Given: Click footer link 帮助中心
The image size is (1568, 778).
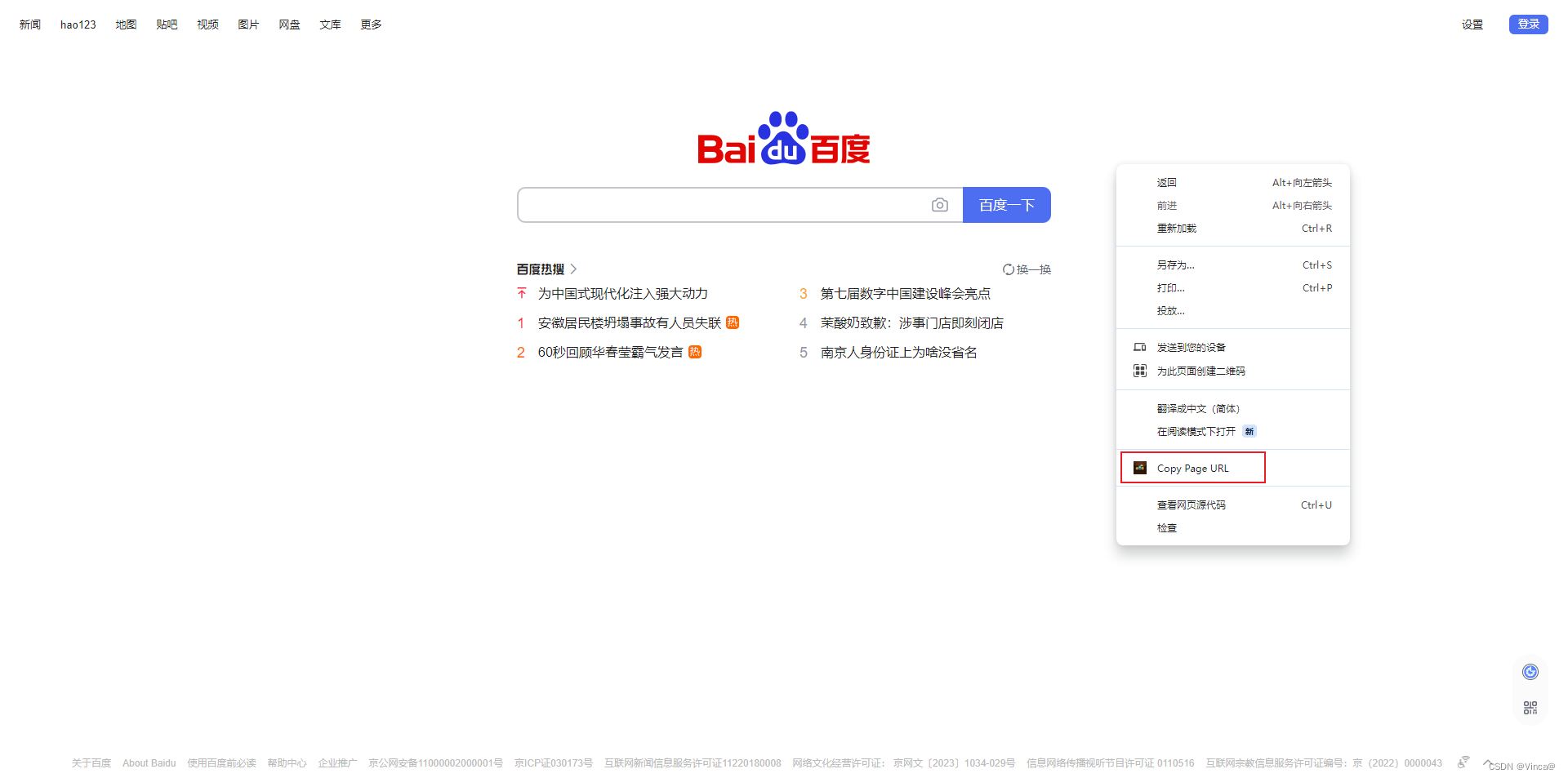Looking at the screenshot, I should point(287,763).
